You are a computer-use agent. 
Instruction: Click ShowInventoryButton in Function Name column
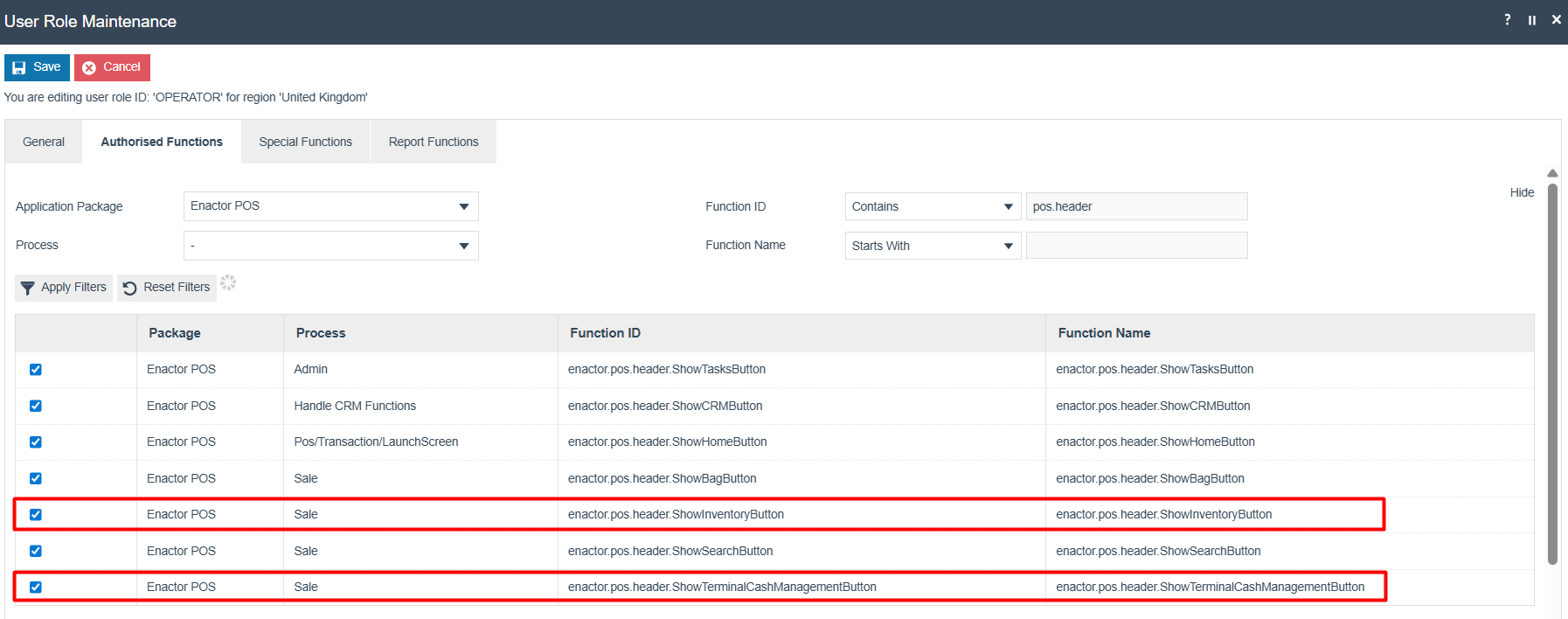point(1164,515)
